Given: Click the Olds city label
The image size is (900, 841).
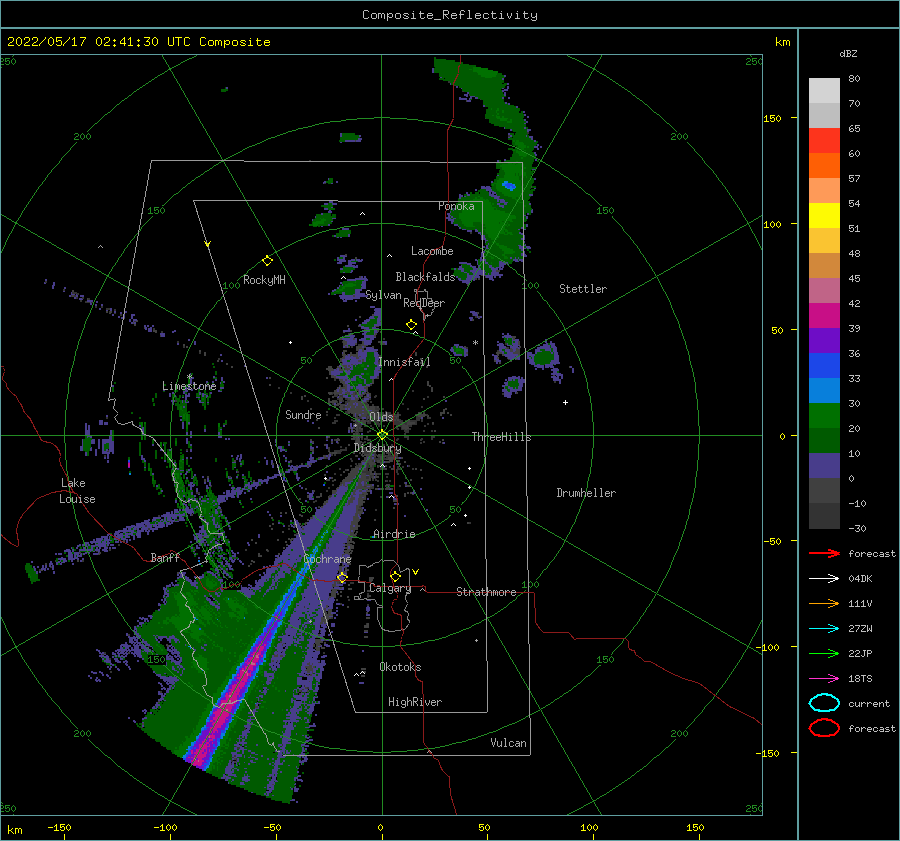Looking at the screenshot, I should 381,417.
